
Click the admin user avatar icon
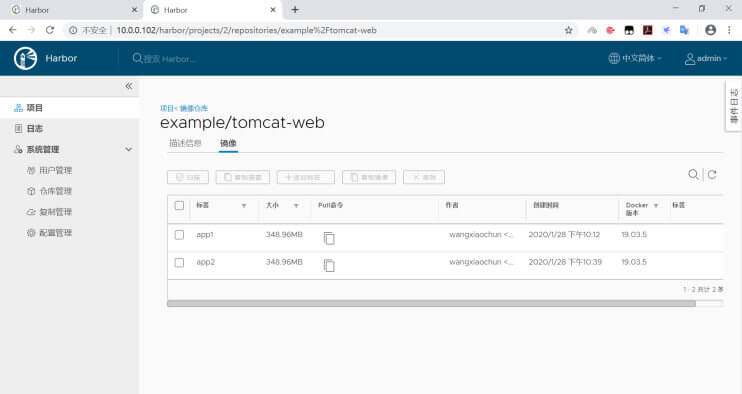690,59
